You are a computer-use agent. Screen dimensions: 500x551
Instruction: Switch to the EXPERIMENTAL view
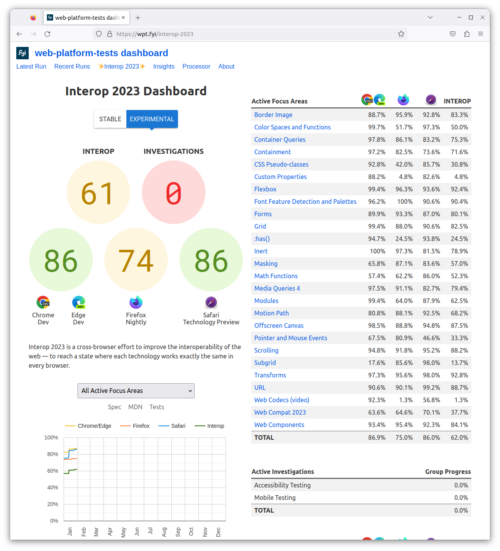tap(152, 119)
